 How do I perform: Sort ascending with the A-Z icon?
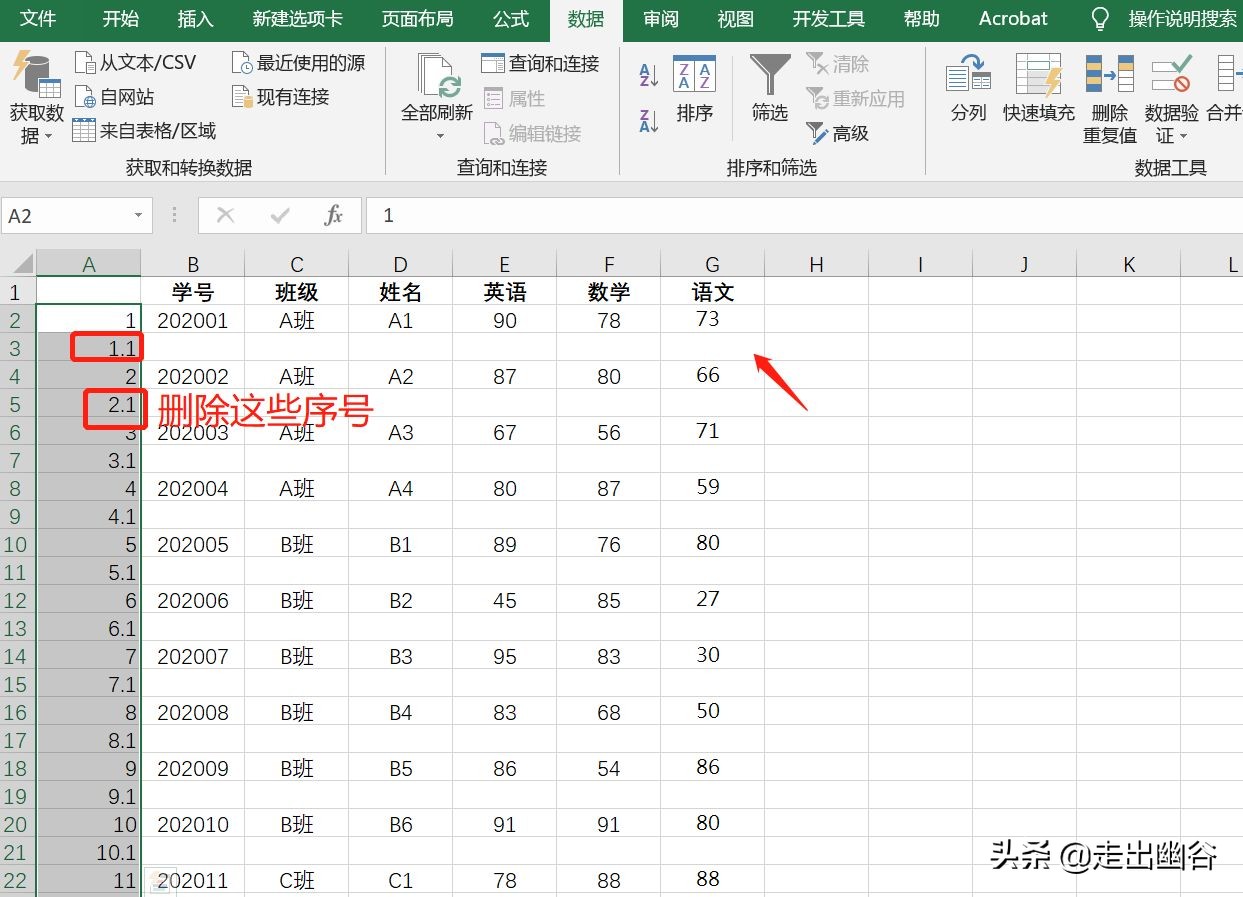648,74
